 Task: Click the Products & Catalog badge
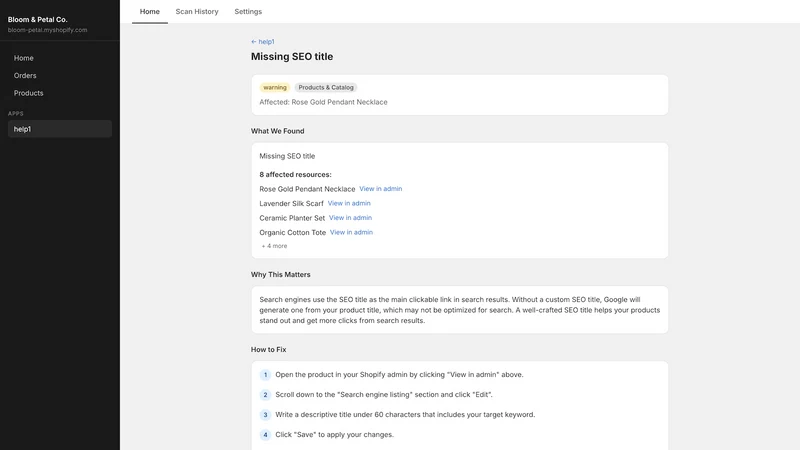point(326,87)
